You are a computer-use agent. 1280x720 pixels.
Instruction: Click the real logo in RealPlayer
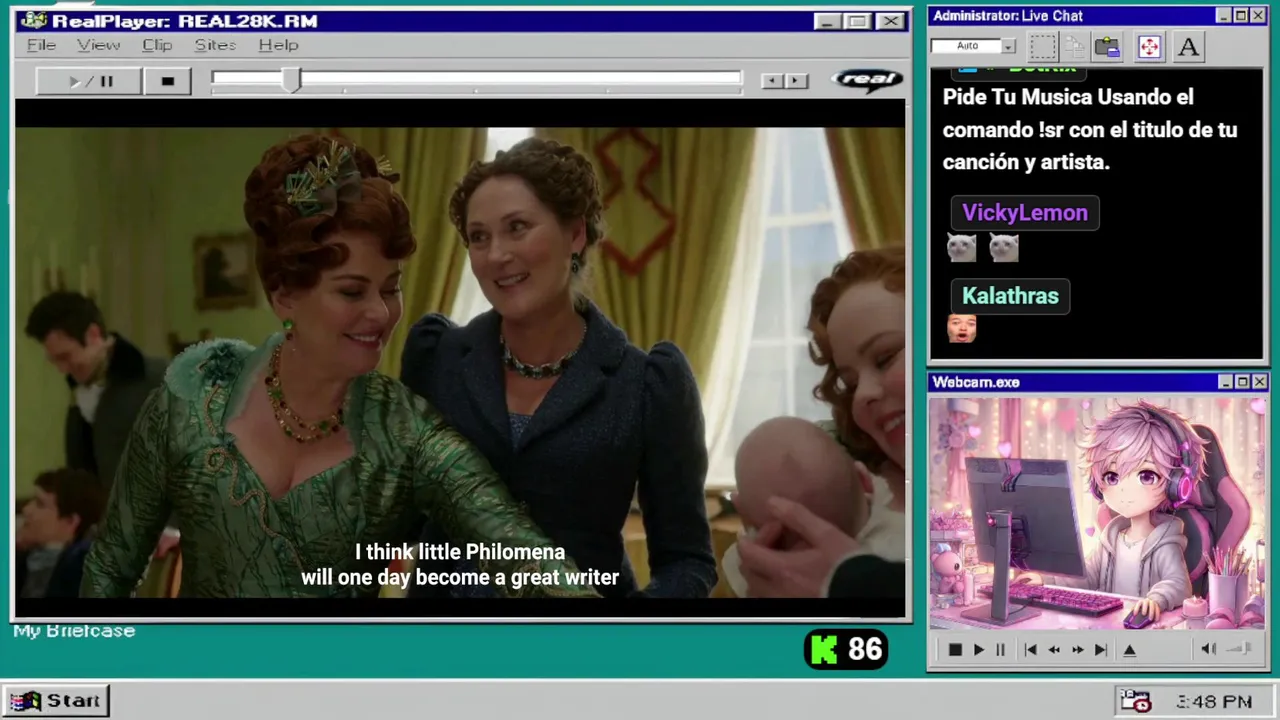[867, 79]
